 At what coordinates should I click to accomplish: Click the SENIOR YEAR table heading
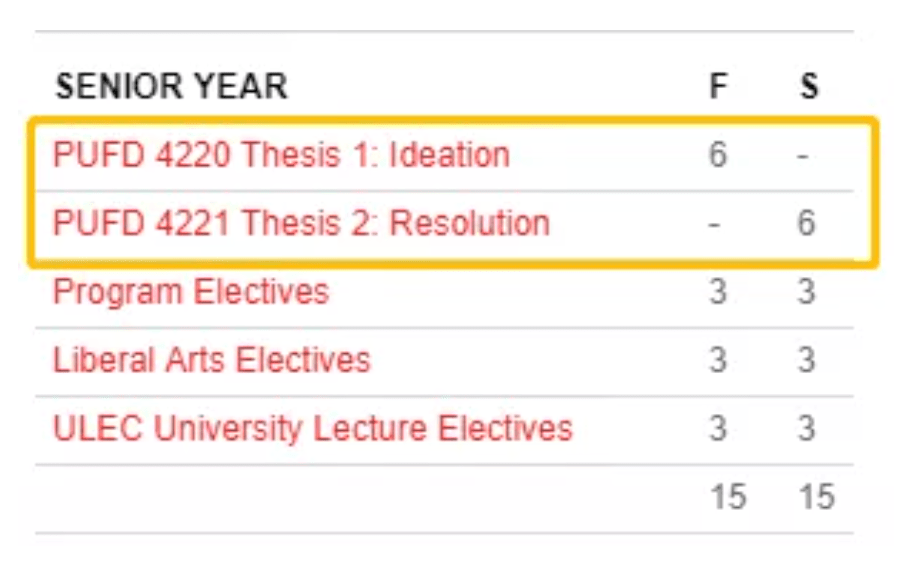(x=171, y=86)
